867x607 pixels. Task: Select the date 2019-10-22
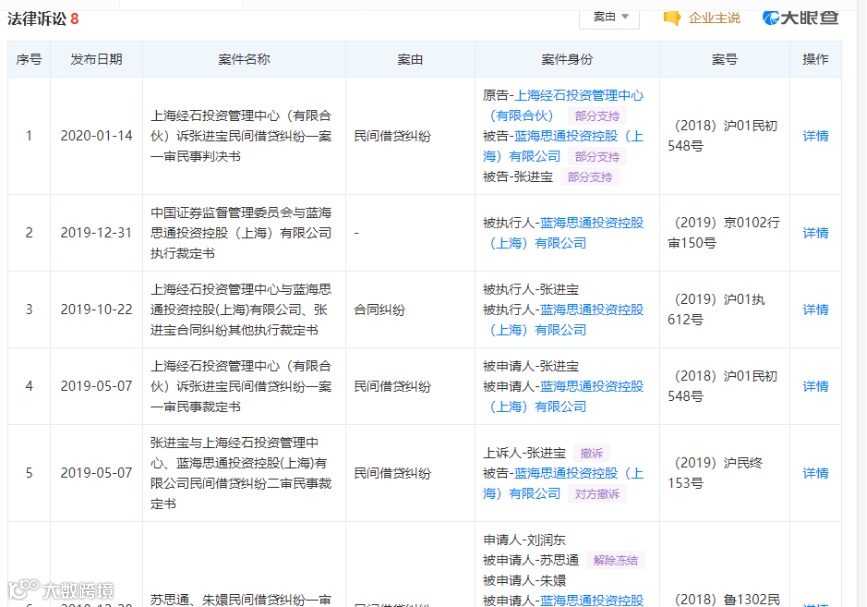(x=96, y=310)
